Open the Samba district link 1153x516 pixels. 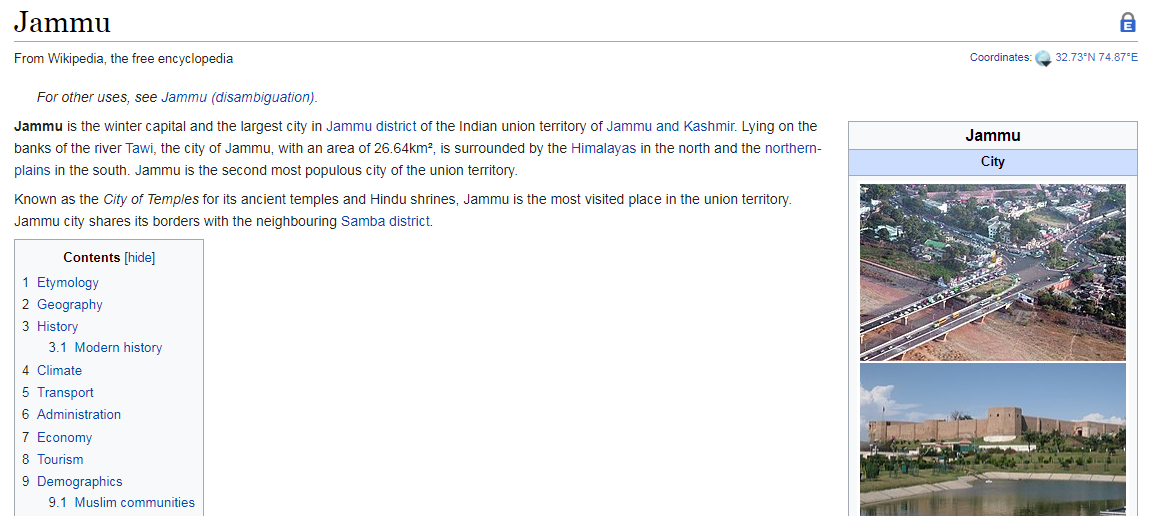pyautogui.click(x=385, y=221)
